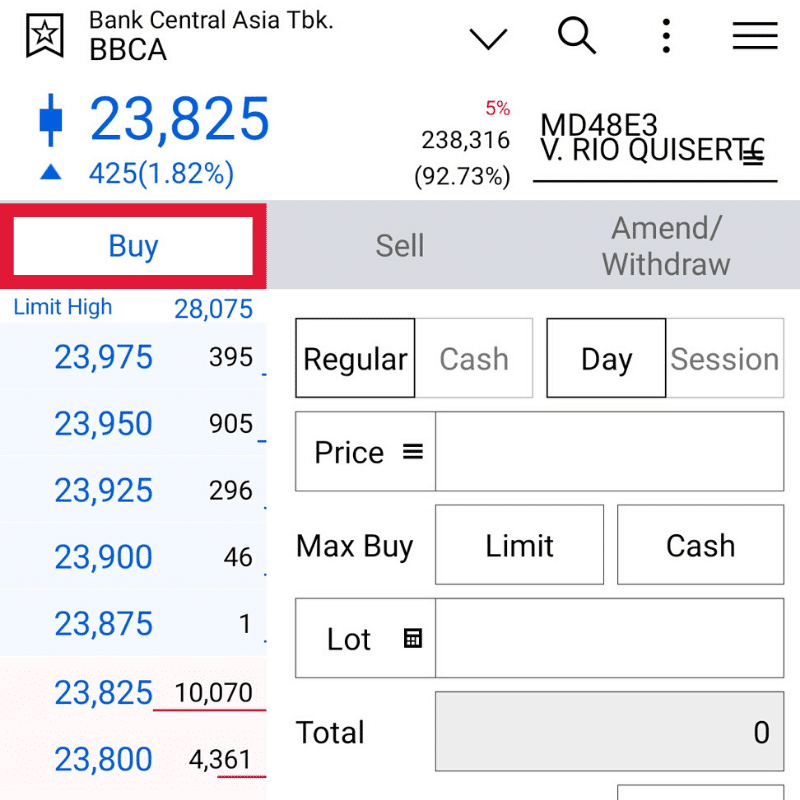Screen dimensions: 800x800
Task: Click the Price input field
Action: click(610, 452)
